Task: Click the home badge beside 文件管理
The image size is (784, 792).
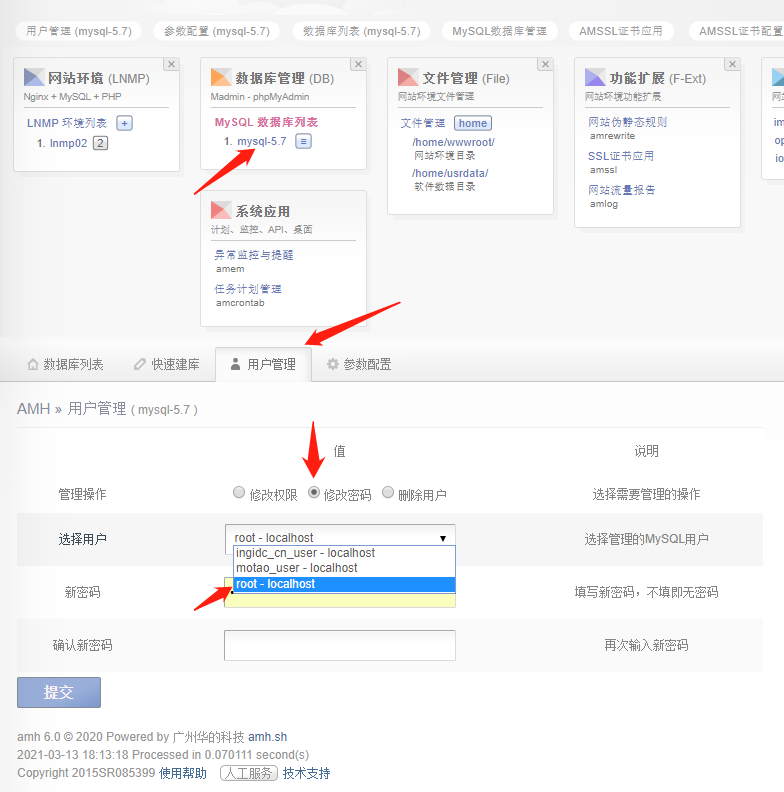Action: click(473, 123)
